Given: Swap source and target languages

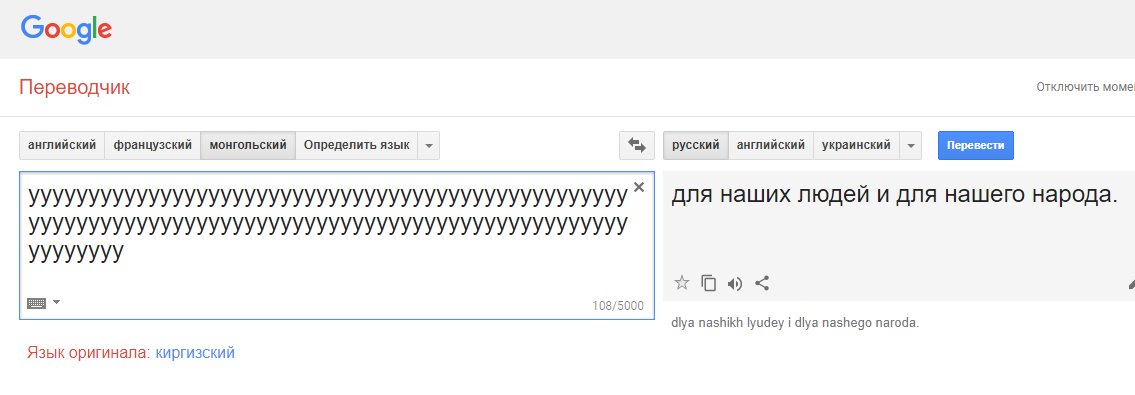Looking at the screenshot, I should (x=637, y=145).
